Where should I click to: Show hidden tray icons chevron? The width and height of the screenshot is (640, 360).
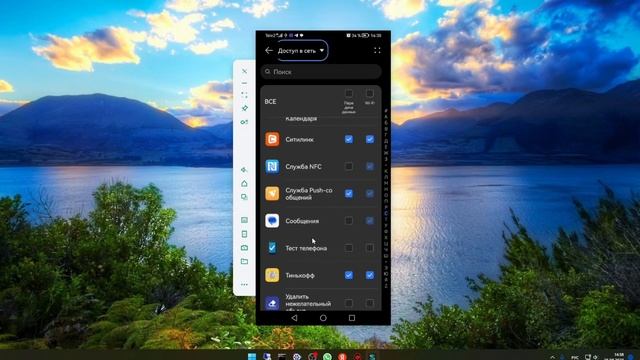pyautogui.click(x=552, y=357)
